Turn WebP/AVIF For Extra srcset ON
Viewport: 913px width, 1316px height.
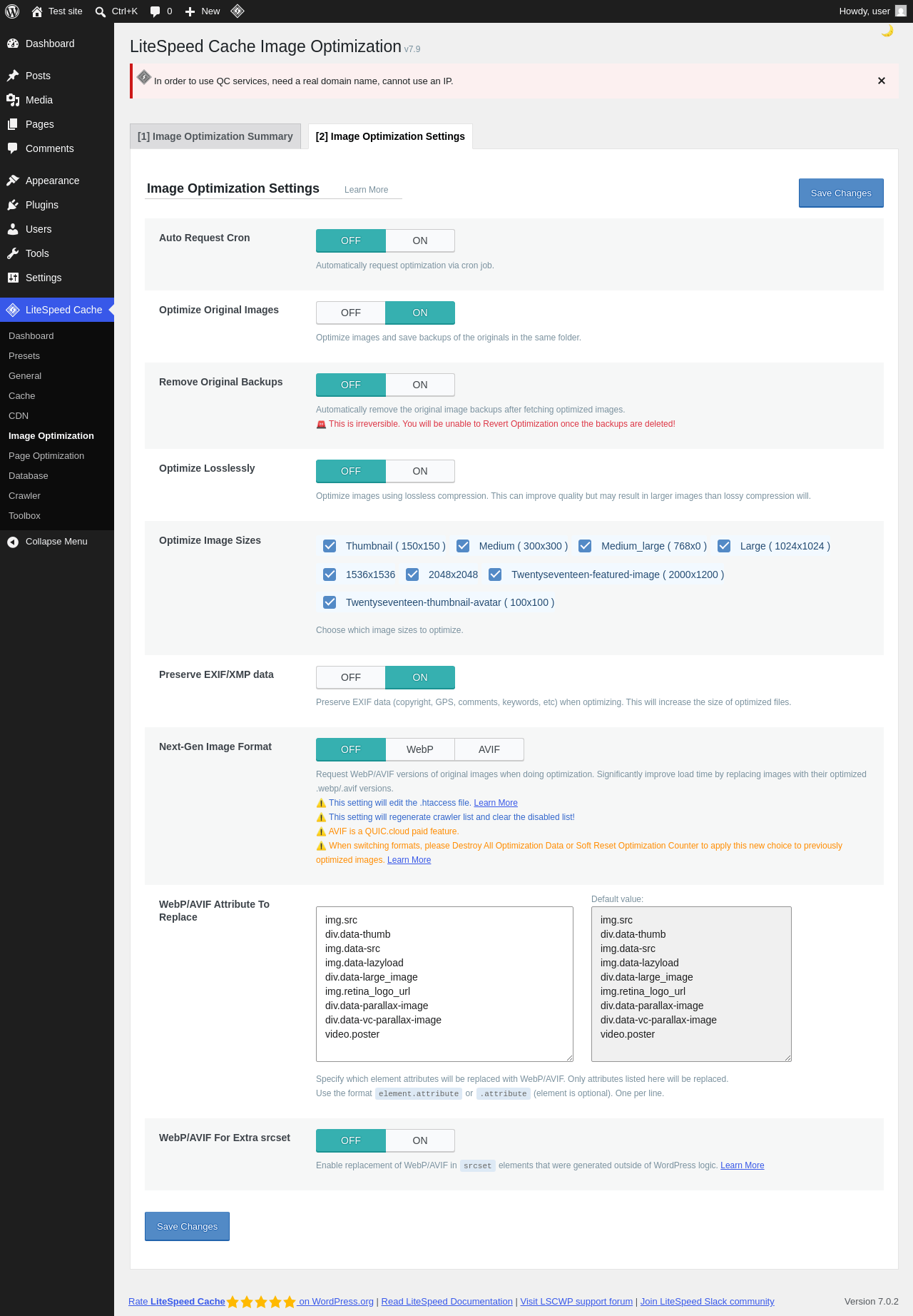pos(420,1140)
